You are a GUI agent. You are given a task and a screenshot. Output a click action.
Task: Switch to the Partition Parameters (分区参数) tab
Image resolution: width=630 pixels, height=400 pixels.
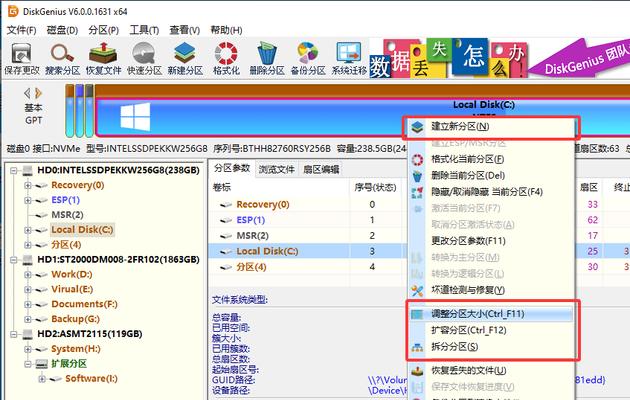click(232, 168)
